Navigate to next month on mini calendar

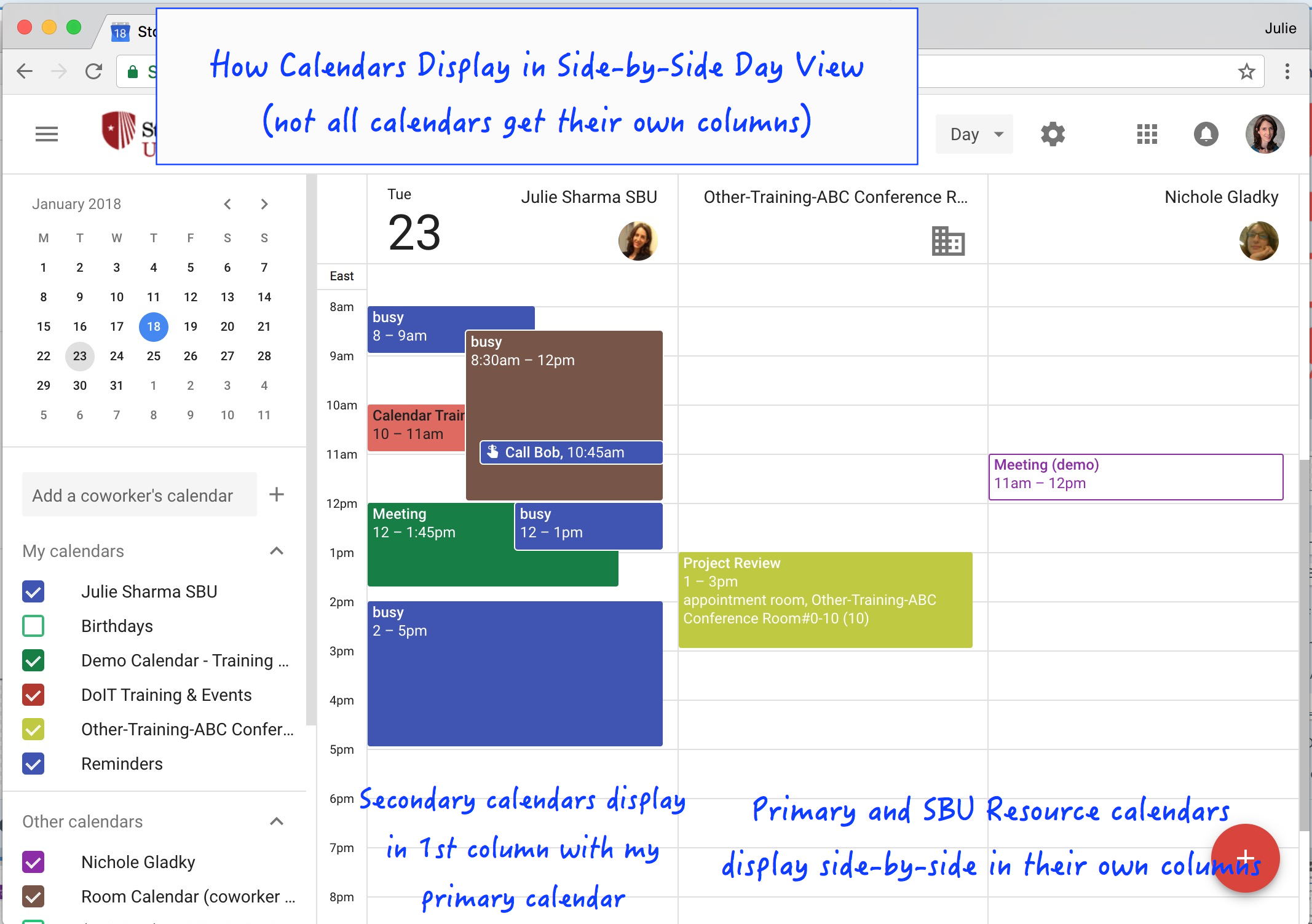pos(265,204)
